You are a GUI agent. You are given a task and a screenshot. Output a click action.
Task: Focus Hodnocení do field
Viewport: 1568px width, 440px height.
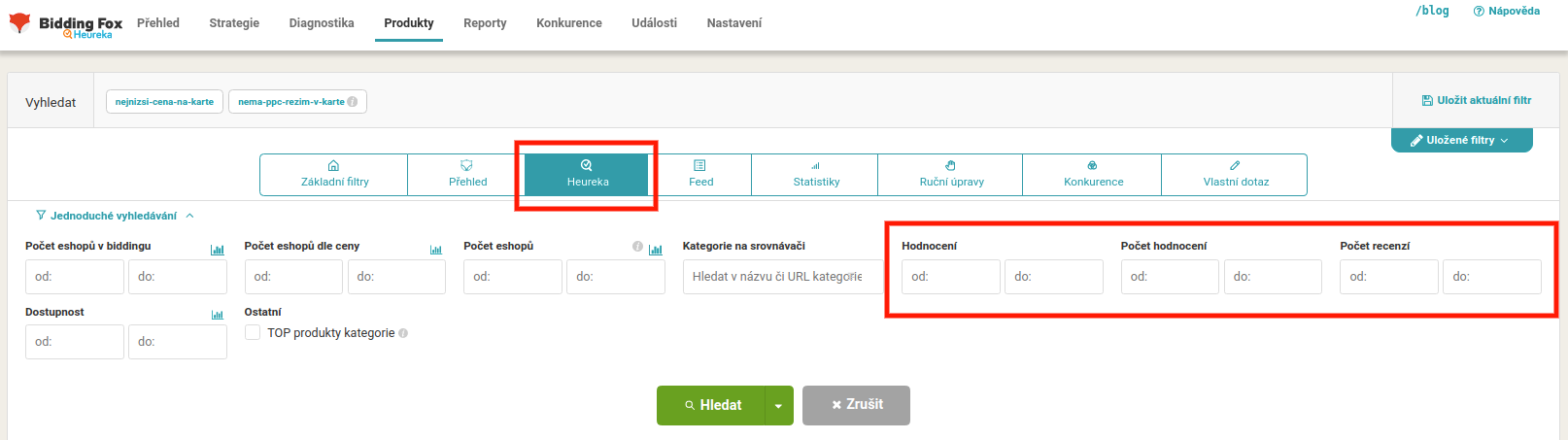1054,277
